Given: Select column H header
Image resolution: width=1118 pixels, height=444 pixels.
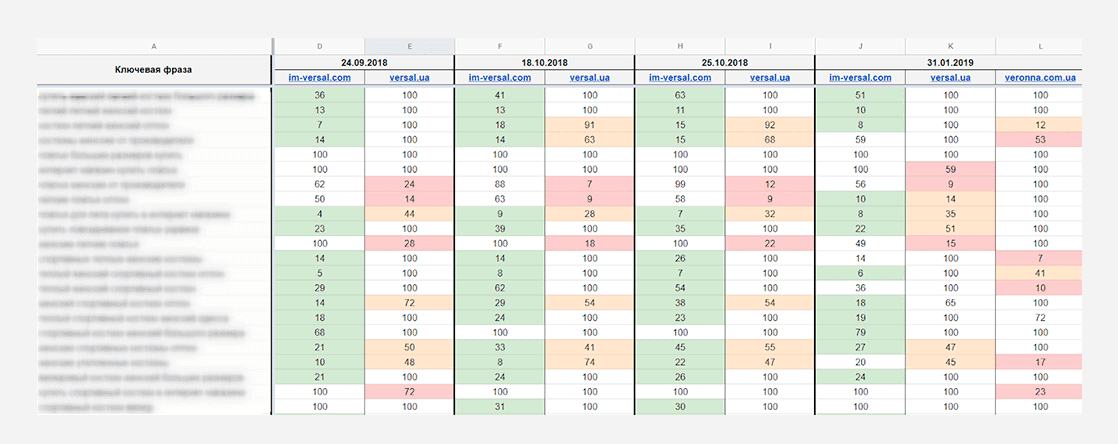Looking at the screenshot, I should tap(680, 46).
